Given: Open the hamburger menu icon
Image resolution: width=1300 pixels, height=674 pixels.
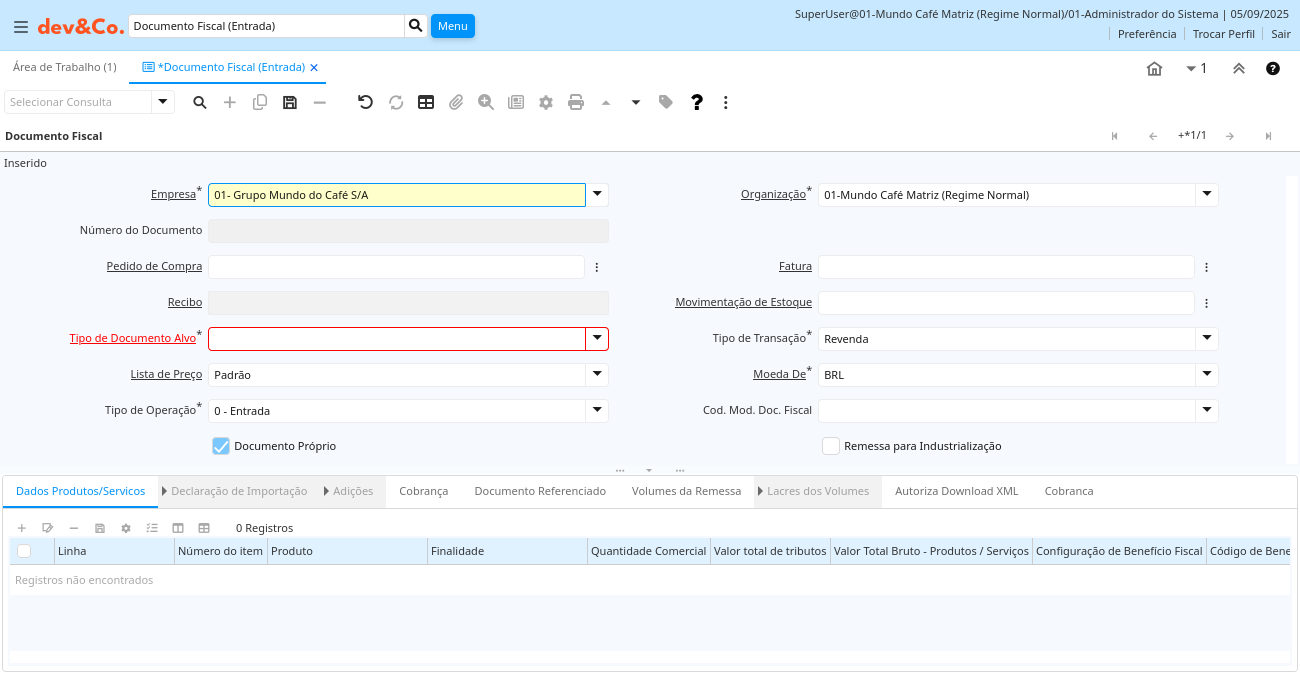Looking at the screenshot, I should click(21, 27).
